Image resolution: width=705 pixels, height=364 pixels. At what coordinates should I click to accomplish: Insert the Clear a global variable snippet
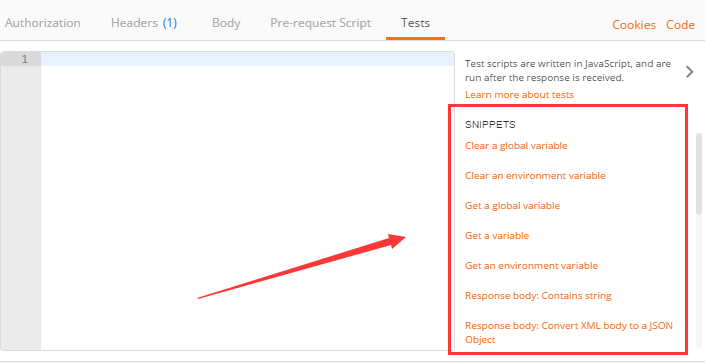coord(516,146)
